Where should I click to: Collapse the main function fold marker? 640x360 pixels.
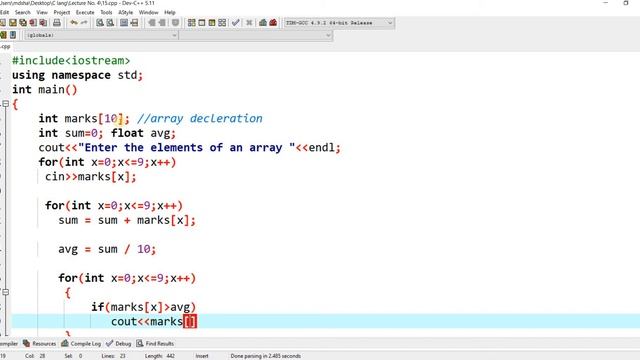click(x=5, y=104)
